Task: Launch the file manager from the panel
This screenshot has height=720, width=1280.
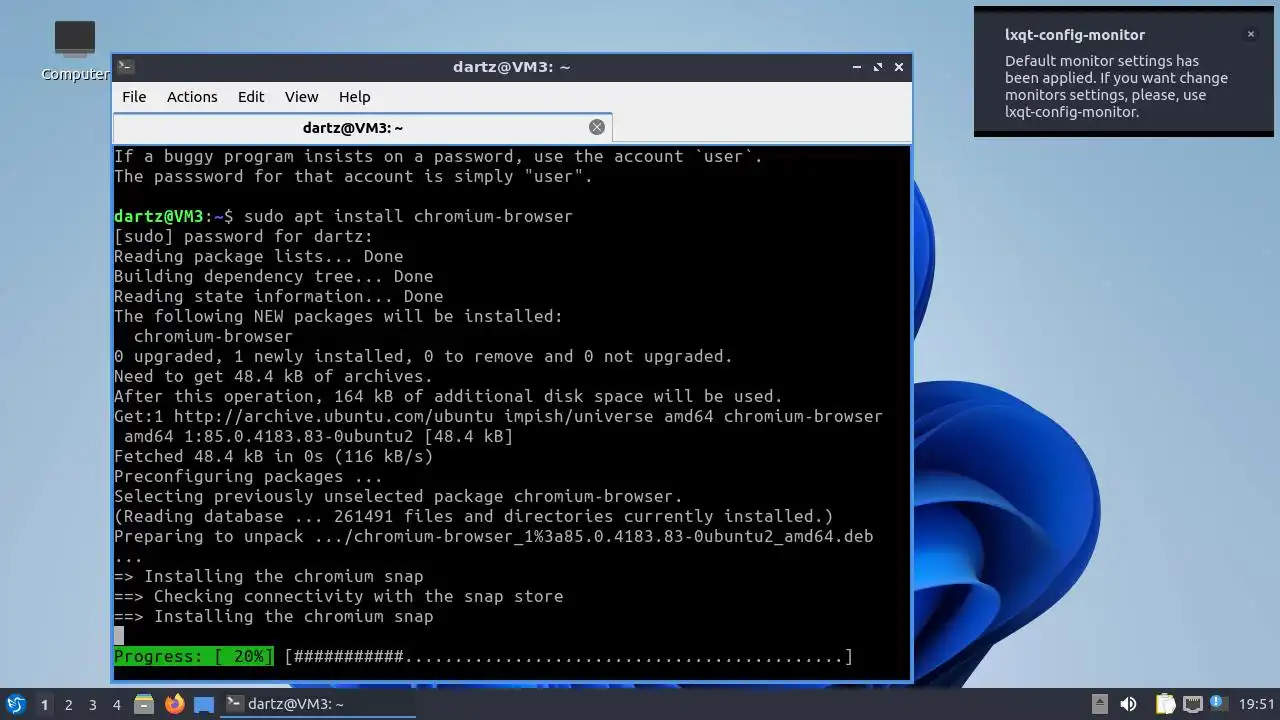Action: (144, 704)
